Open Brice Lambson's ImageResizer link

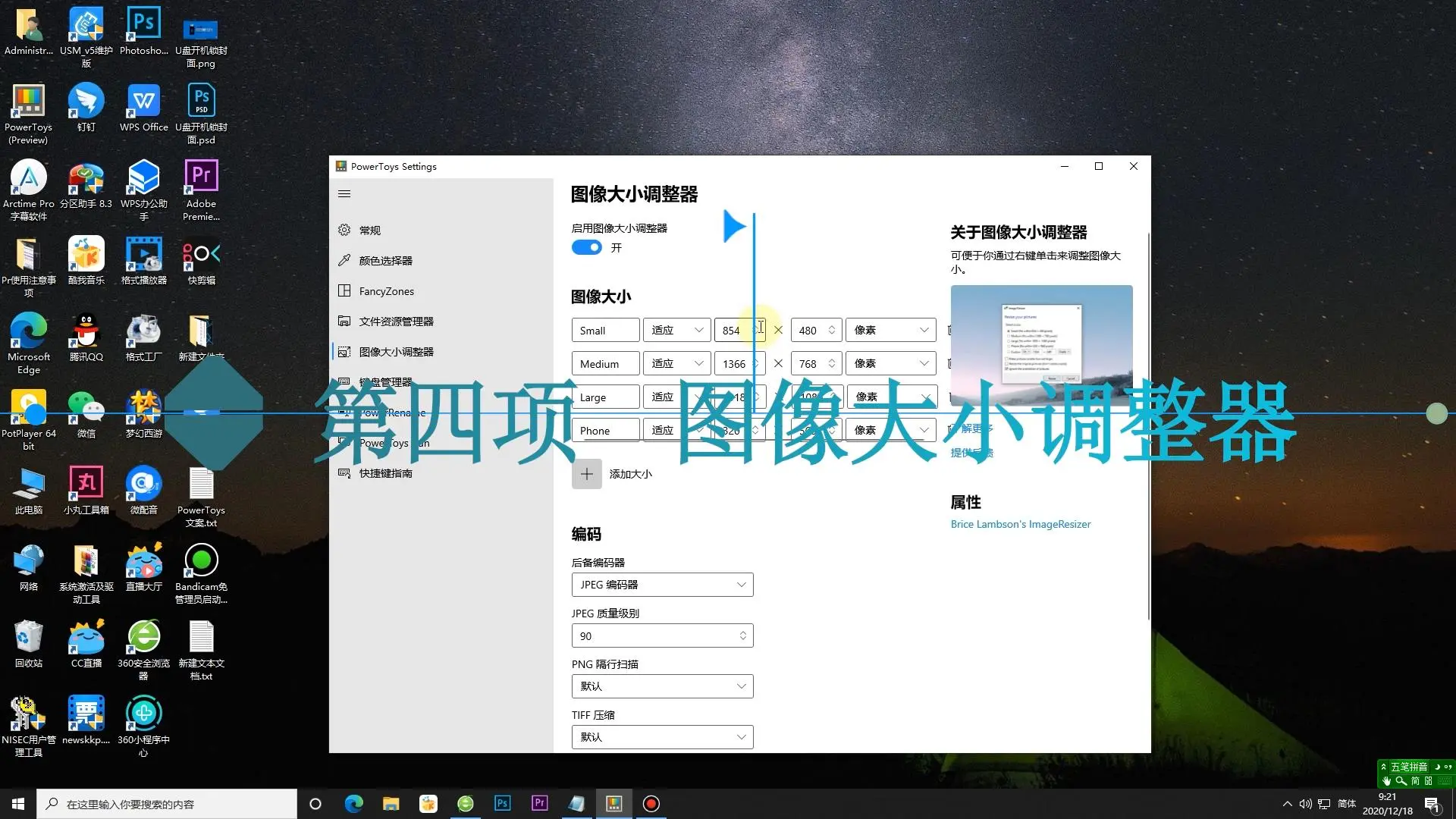pos(1021,525)
